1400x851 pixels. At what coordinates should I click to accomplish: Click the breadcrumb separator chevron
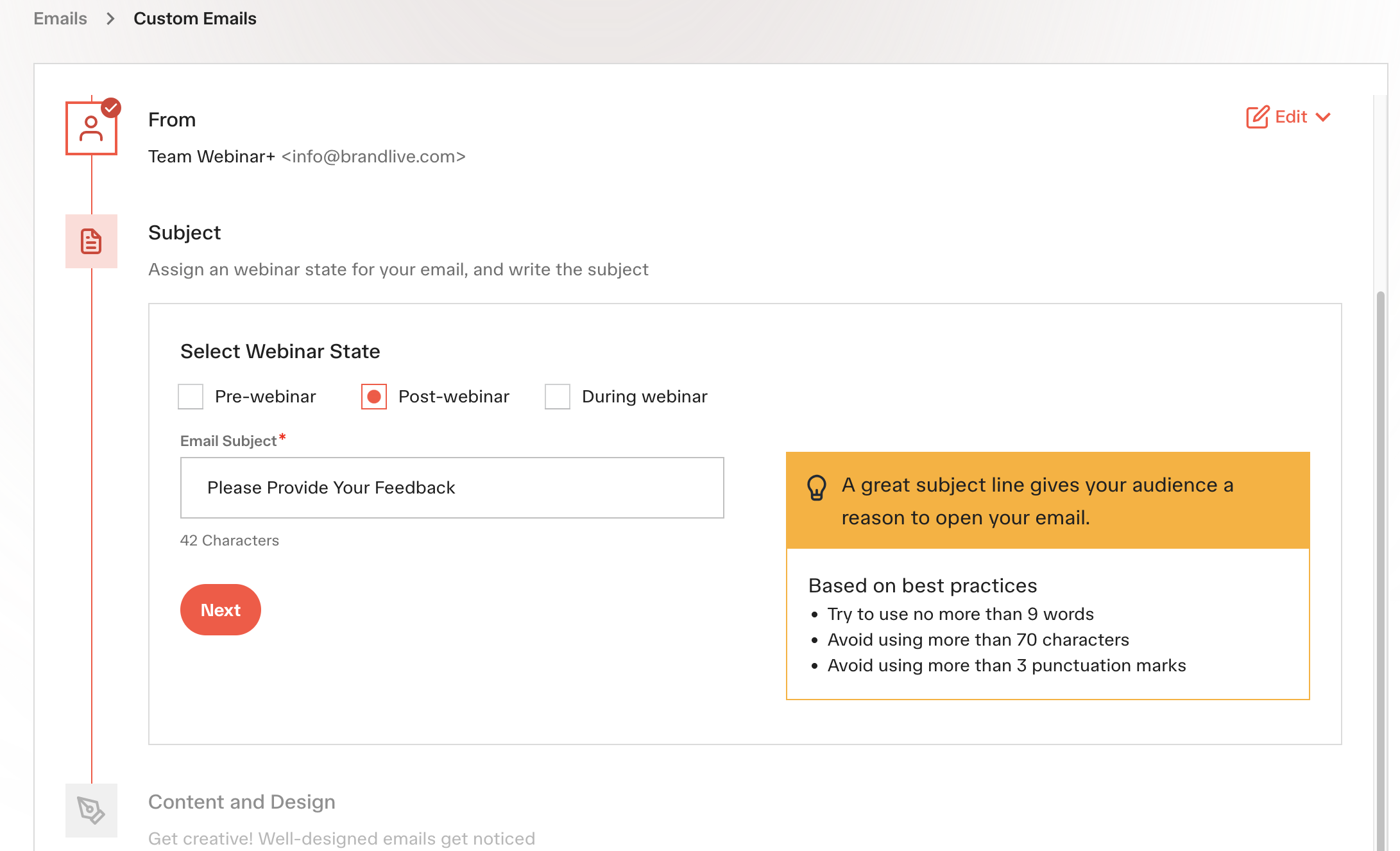pyautogui.click(x=110, y=19)
